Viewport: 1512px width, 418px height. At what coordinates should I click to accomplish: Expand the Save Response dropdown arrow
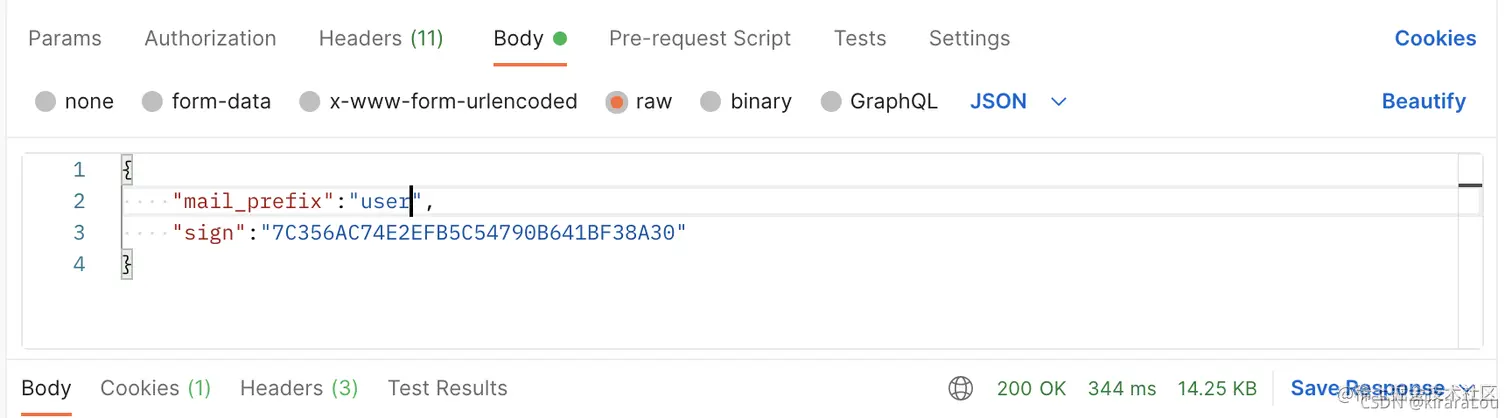[x=1467, y=389]
